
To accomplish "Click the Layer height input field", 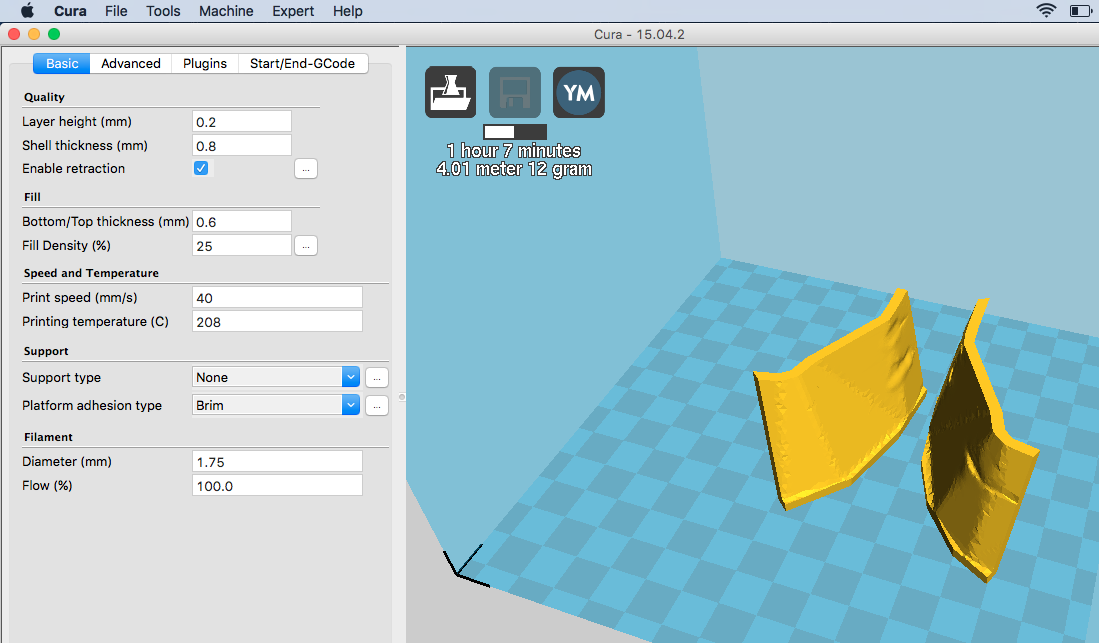I will point(242,121).
